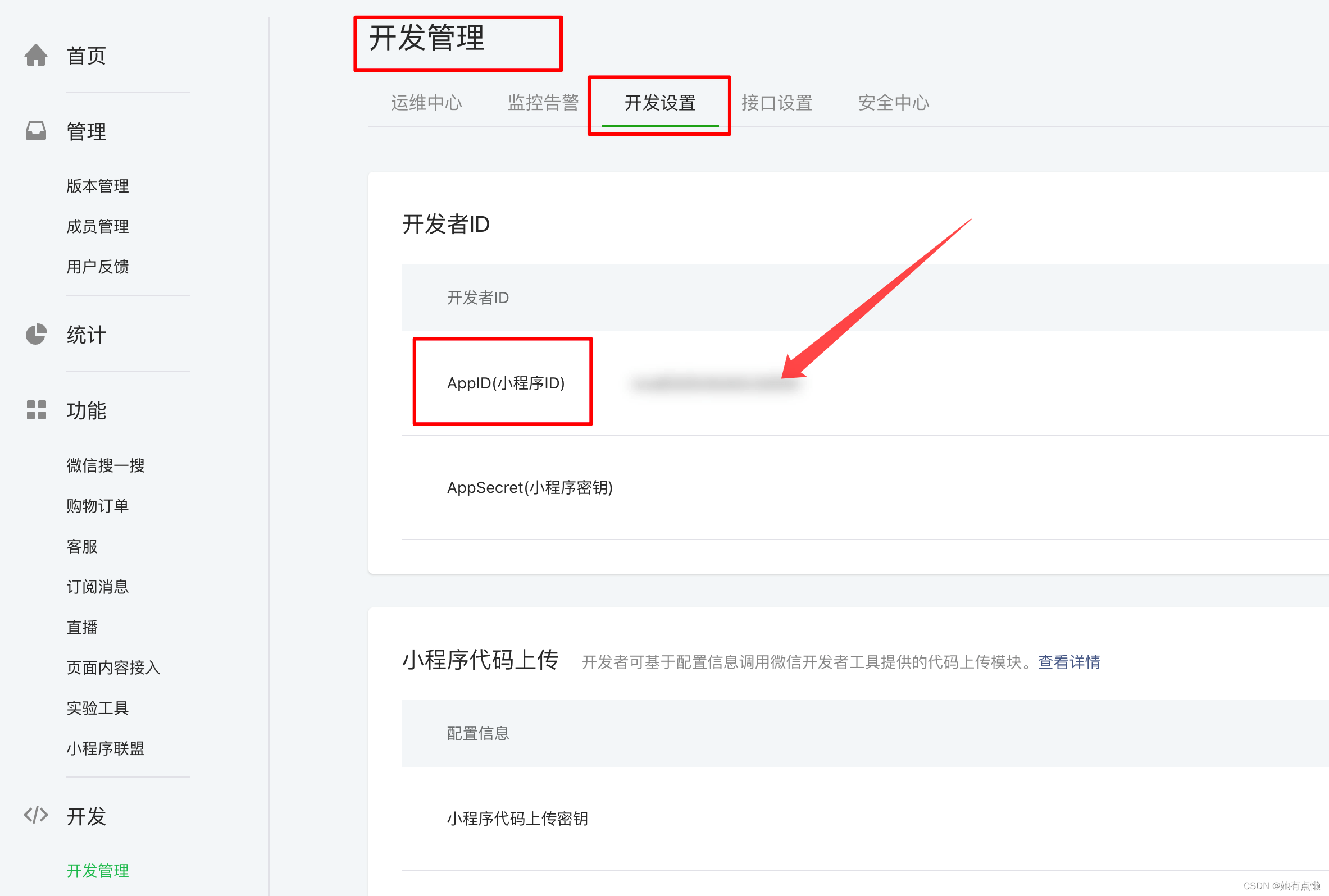
Task: Open 直播 in the sidebar
Action: tap(83, 627)
